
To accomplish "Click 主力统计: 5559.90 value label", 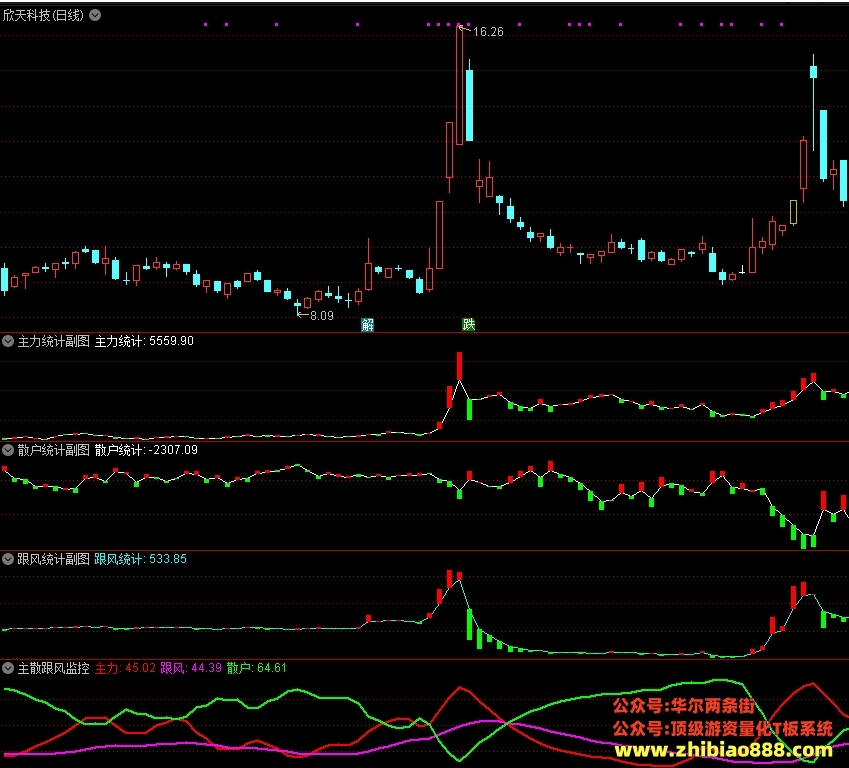I will click(144, 341).
